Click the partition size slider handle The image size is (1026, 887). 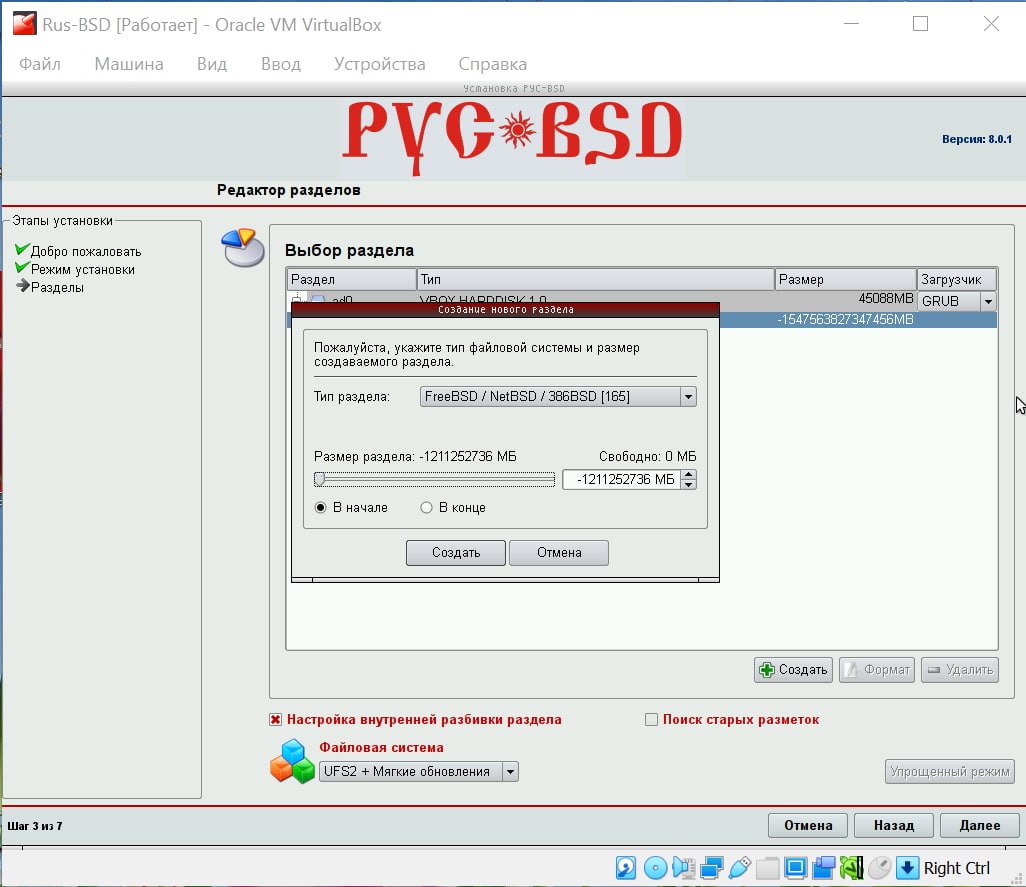(x=319, y=479)
